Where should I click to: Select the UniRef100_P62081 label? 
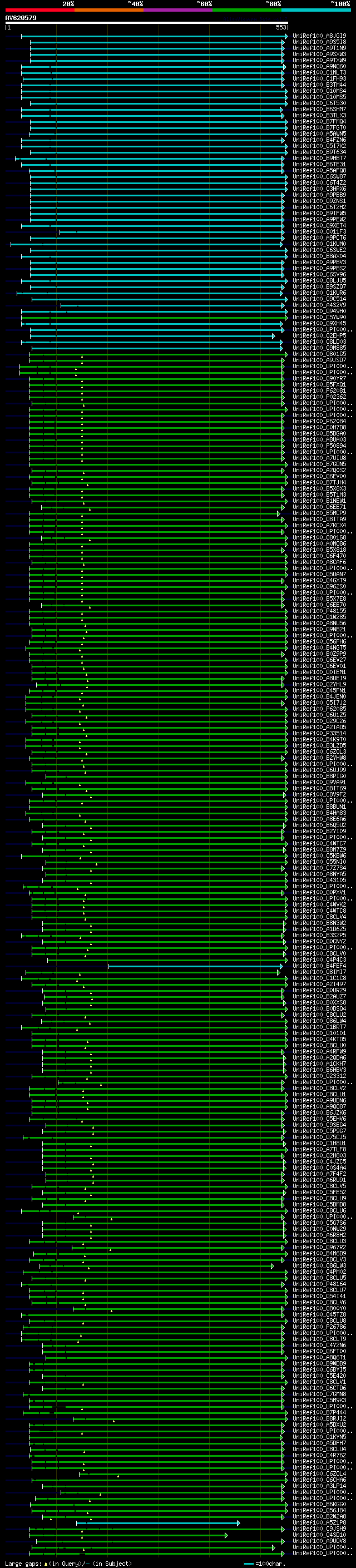pos(319,391)
